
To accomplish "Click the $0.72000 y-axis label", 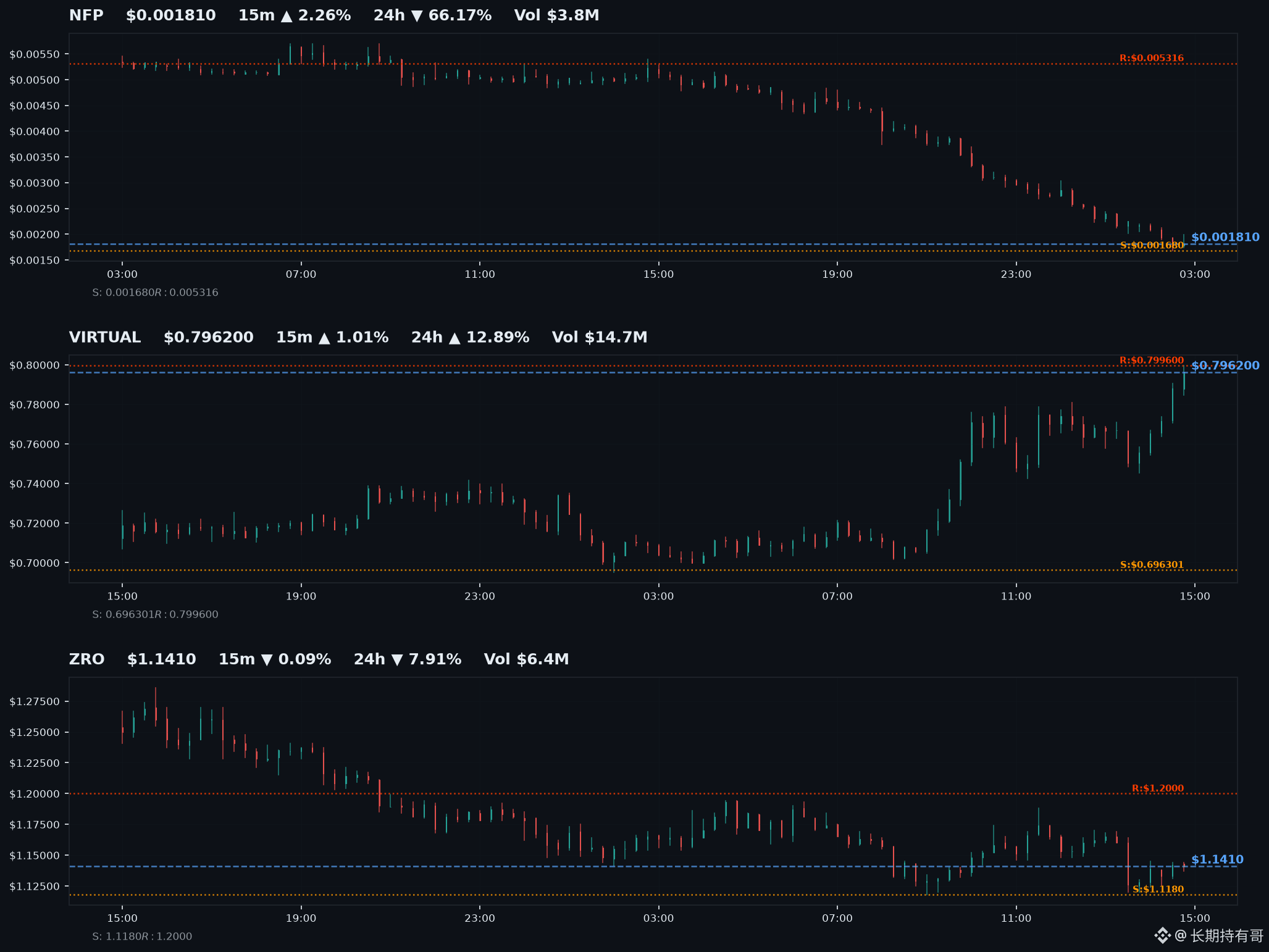I will pyautogui.click(x=35, y=524).
